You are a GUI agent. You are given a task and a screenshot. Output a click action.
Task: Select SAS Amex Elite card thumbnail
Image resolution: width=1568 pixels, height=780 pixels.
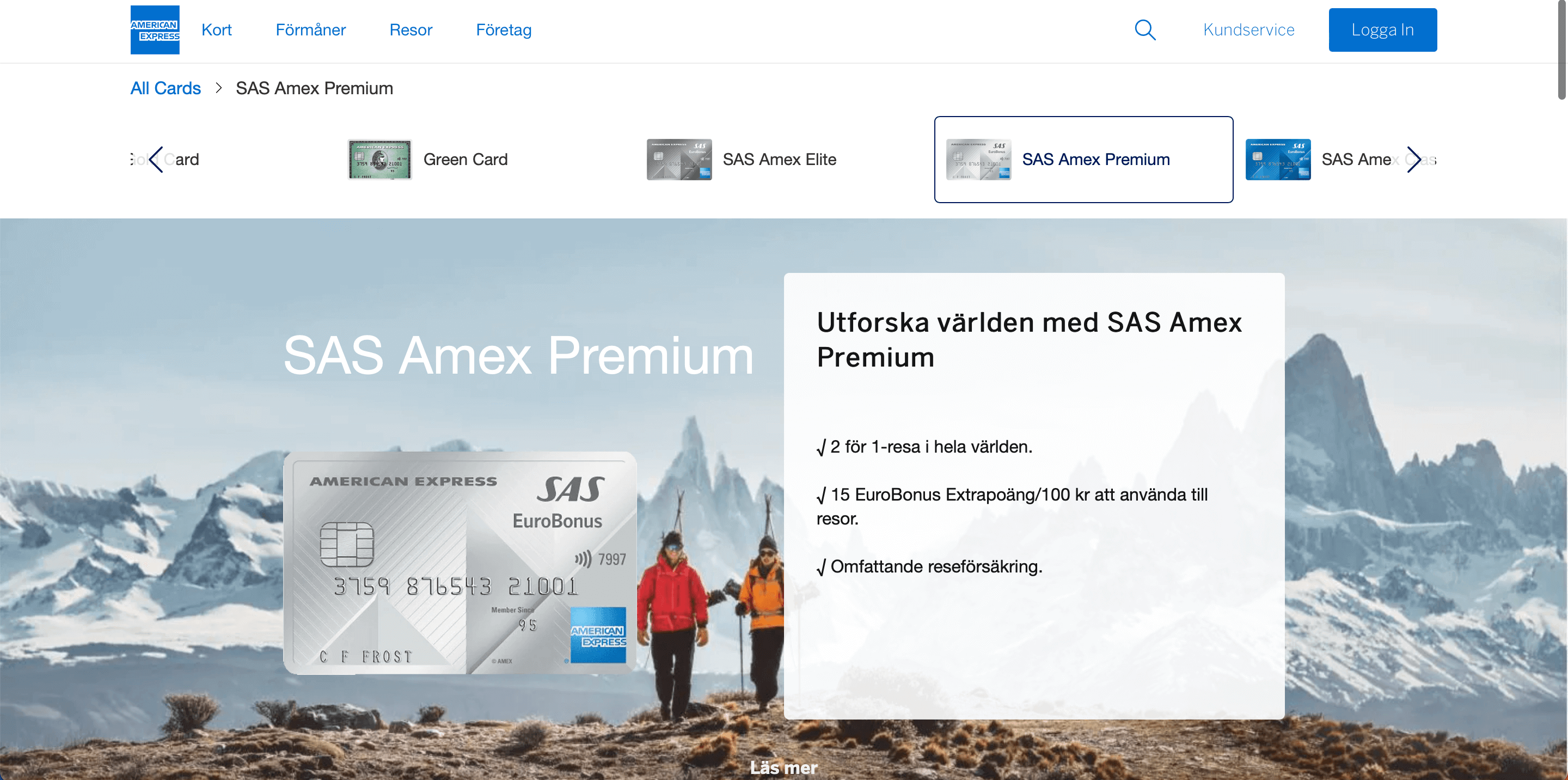[679, 160]
